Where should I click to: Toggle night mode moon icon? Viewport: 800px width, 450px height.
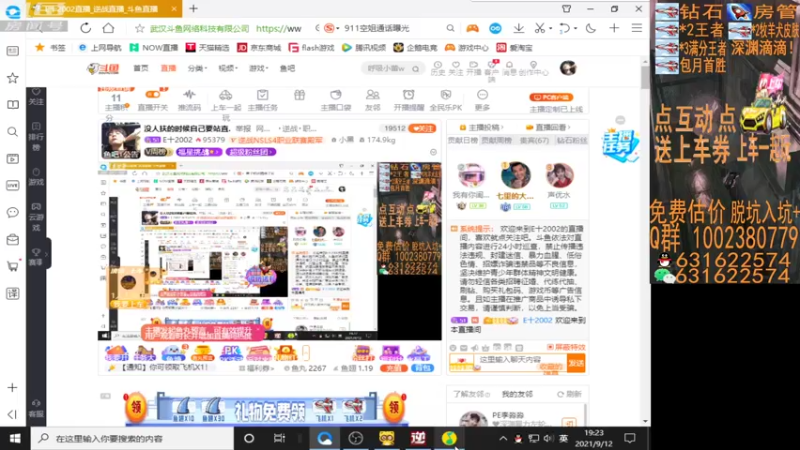pos(591,29)
